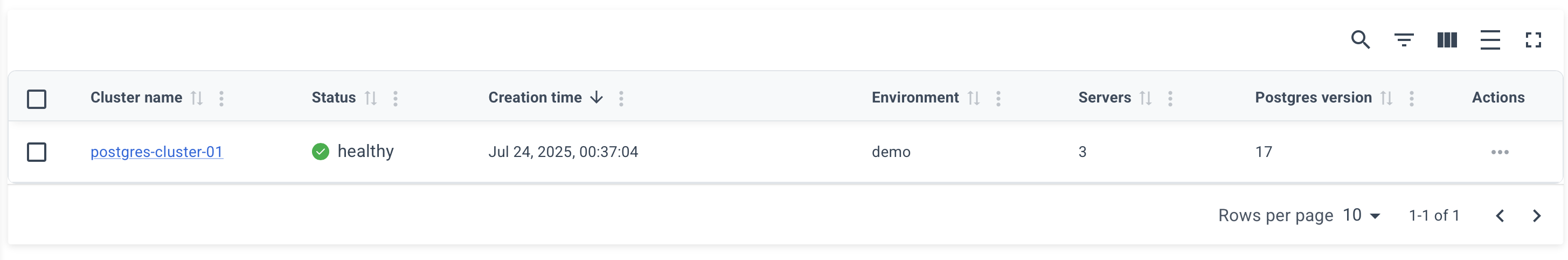Toggle row density icon

[x=1490, y=40]
